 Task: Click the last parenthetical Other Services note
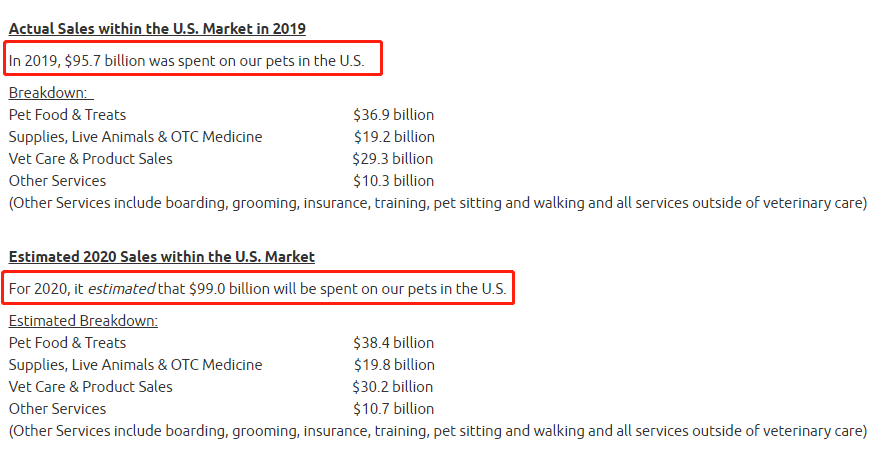click(x=437, y=431)
